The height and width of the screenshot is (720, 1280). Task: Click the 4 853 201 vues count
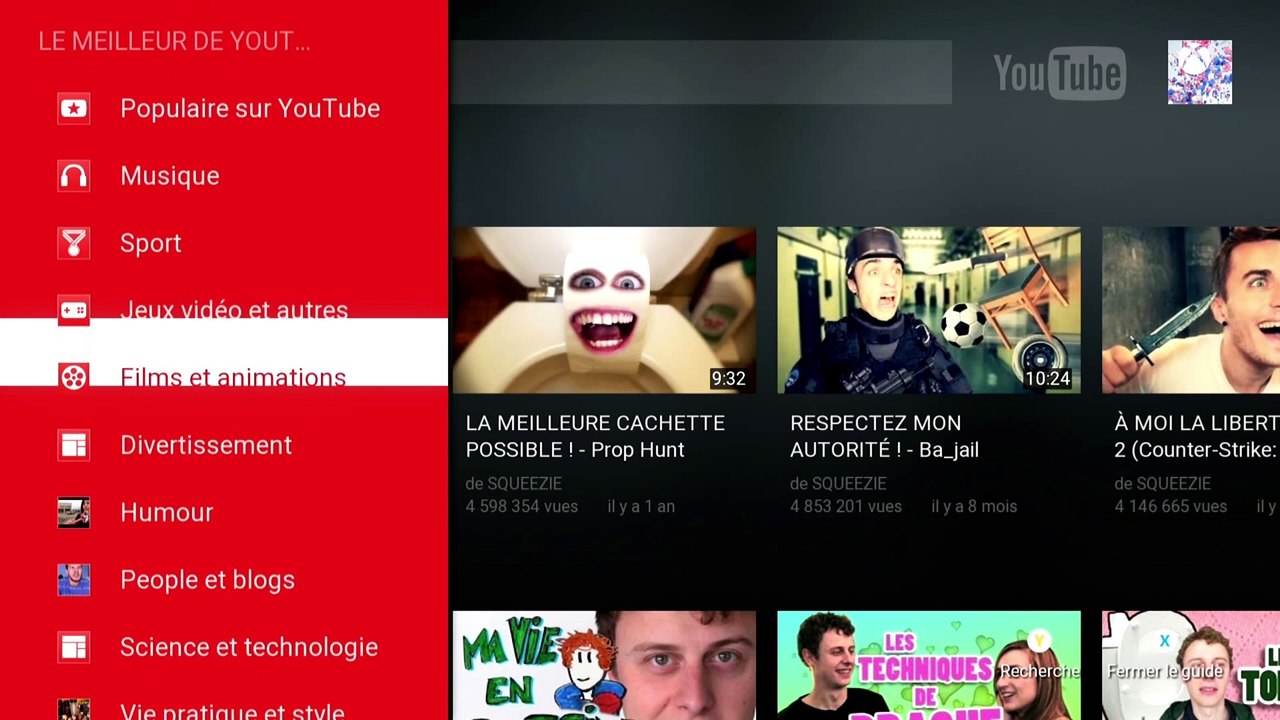[846, 507]
